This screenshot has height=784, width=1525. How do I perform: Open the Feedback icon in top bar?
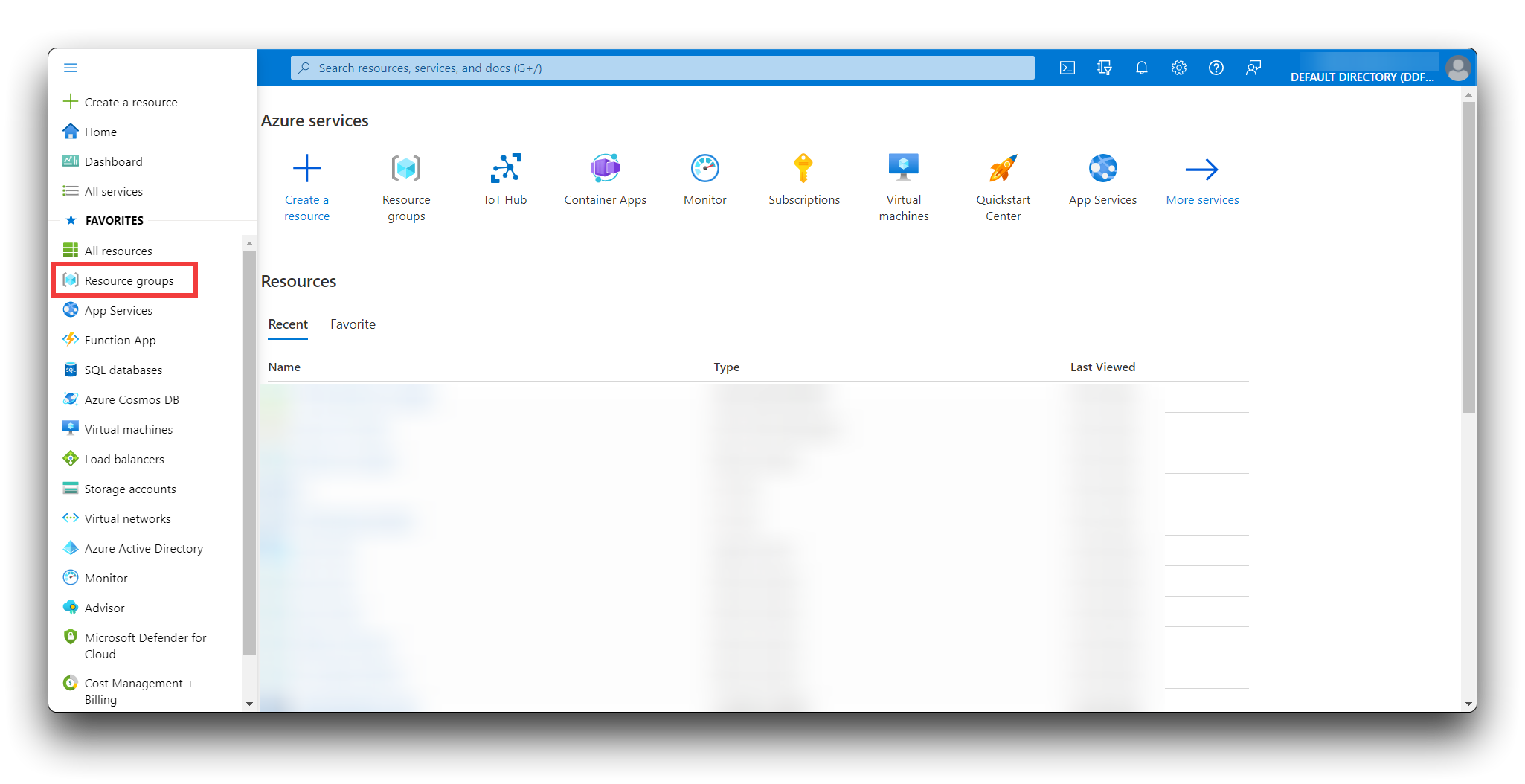(1253, 68)
